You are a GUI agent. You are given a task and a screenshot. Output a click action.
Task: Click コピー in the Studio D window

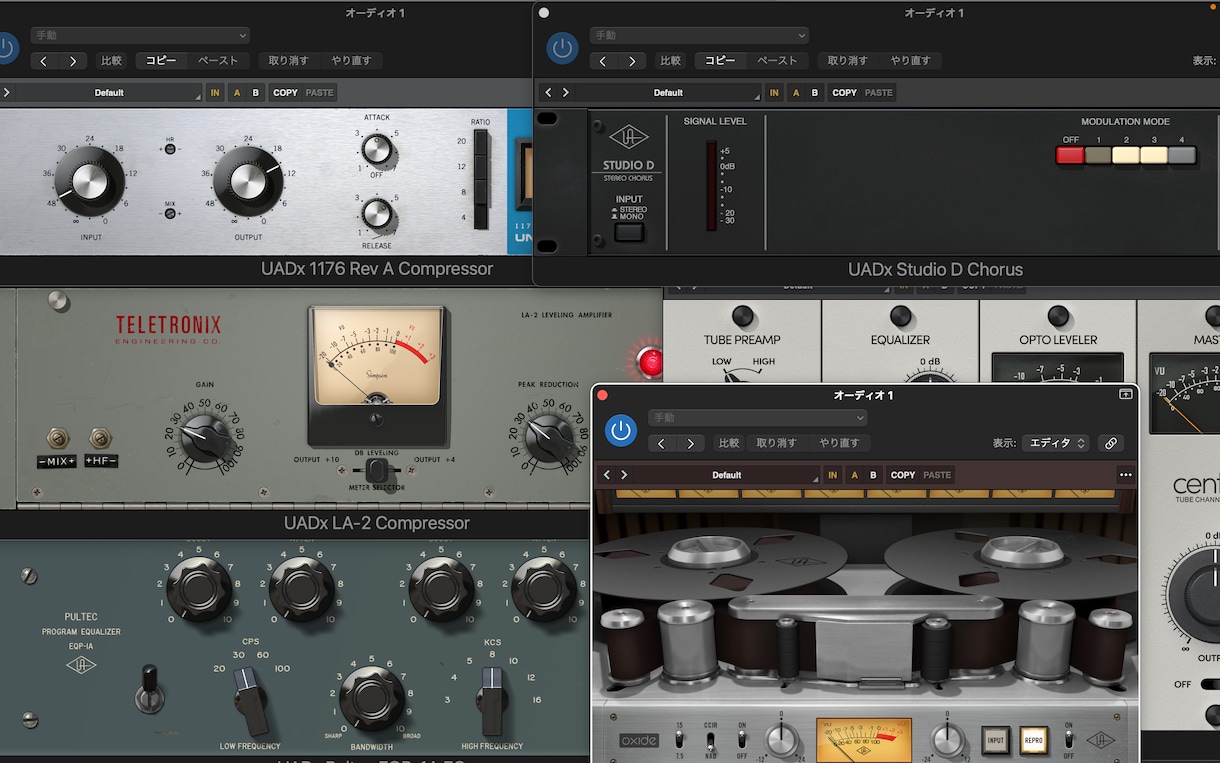720,61
